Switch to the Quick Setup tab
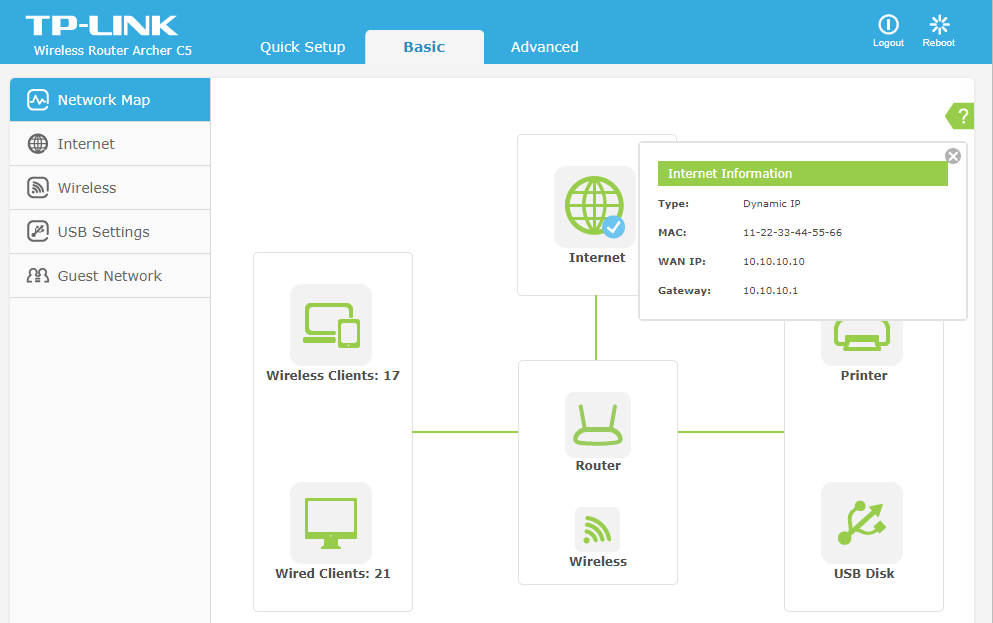993x623 pixels. coord(303,47)
